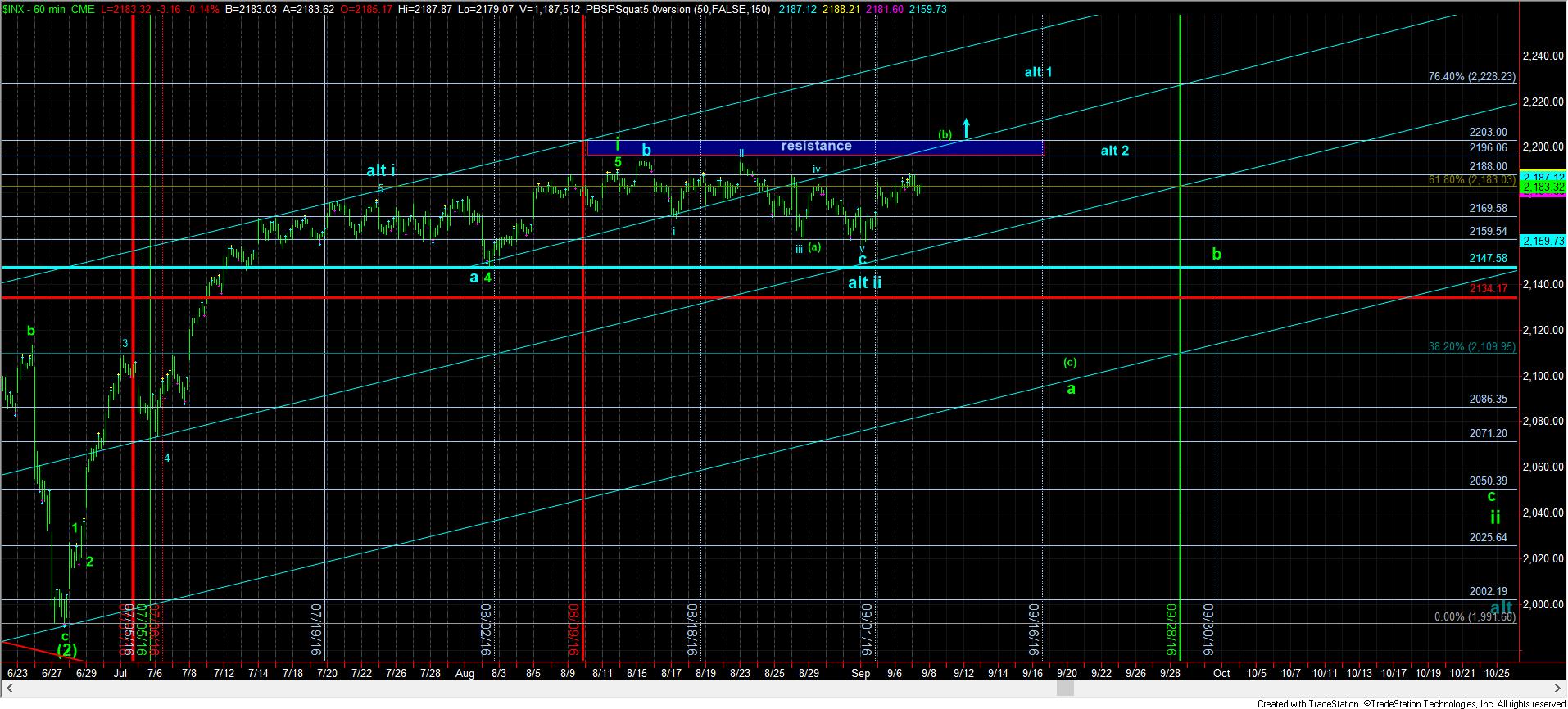Screen dimensions: 1568x709
Task: Click the '08/09/16' red vertical date marker
Action: pyautogui.click(x=574, y=630)
